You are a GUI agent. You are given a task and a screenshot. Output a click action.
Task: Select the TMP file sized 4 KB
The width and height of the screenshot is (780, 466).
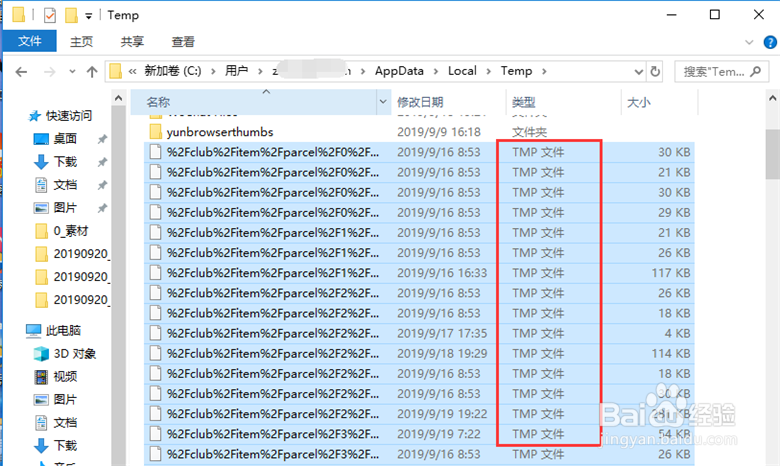(x=419, y=333)
